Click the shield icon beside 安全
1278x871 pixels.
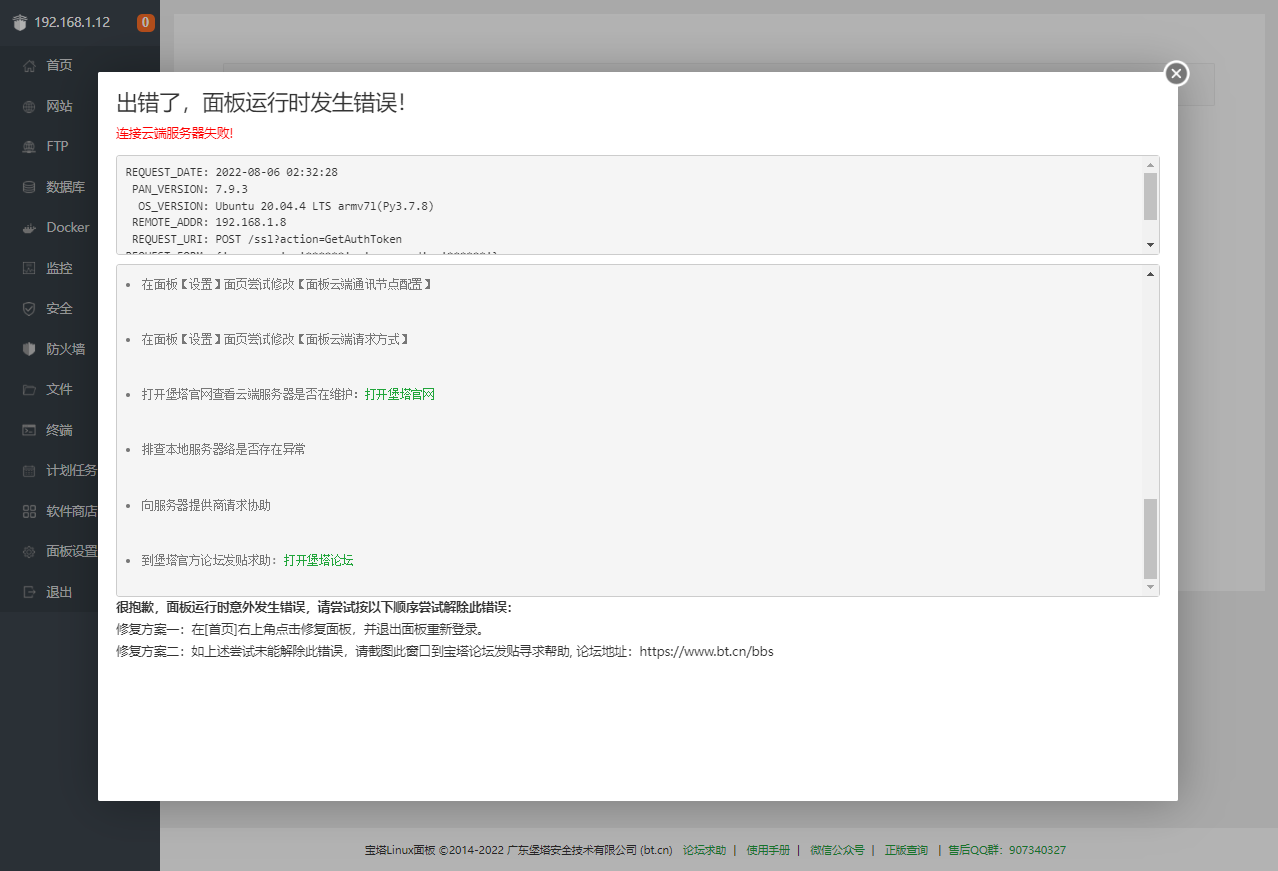[29, 308]
